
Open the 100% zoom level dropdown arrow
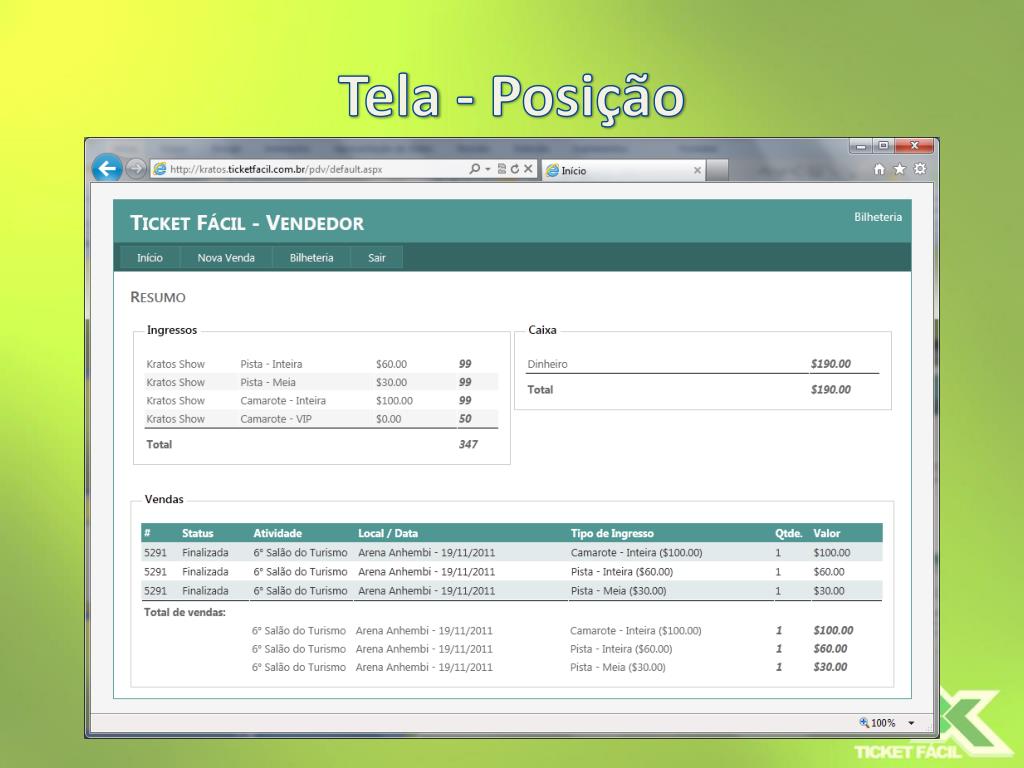911,723
